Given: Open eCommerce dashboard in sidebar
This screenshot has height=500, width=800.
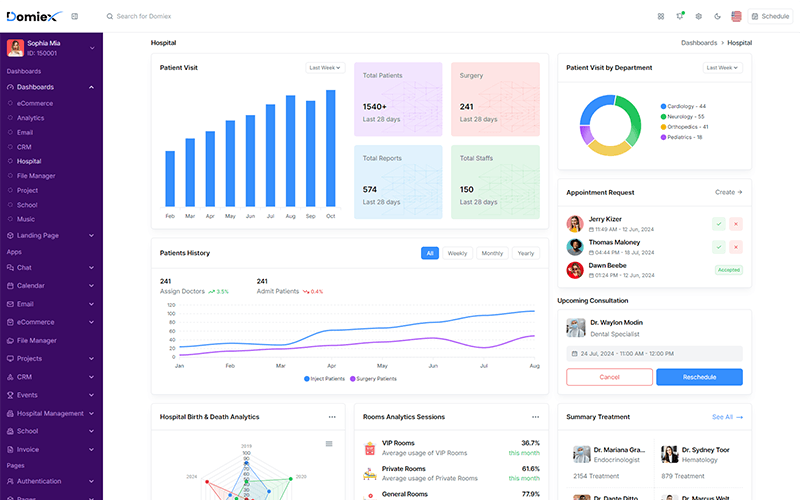Looking at the screenshot, I should point(35,103).
